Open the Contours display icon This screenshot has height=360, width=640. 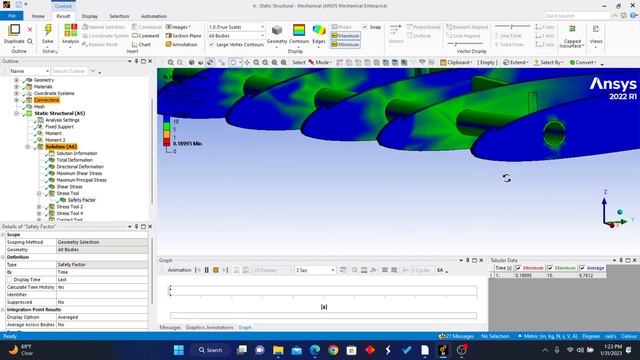point(299,30)
